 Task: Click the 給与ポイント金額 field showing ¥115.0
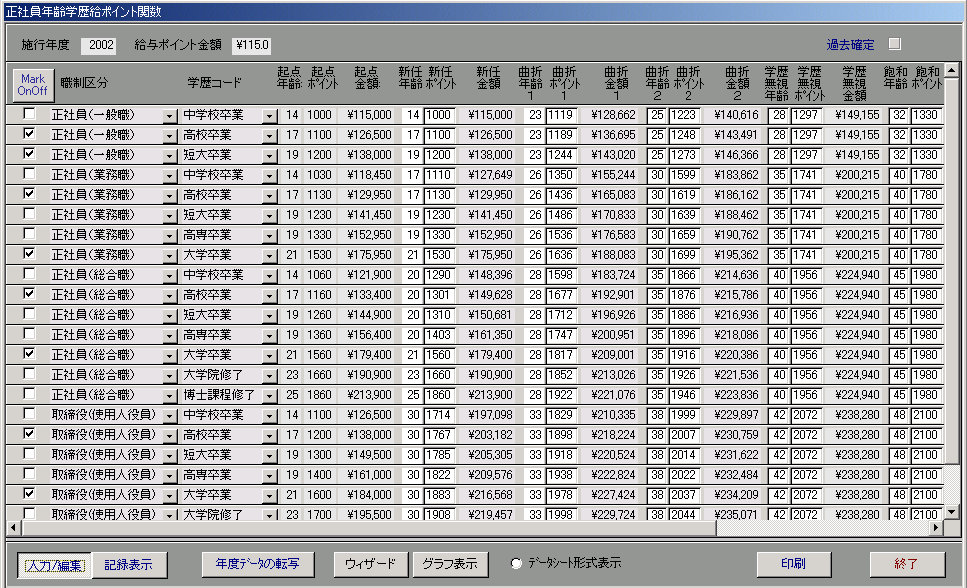coord(251,45)
